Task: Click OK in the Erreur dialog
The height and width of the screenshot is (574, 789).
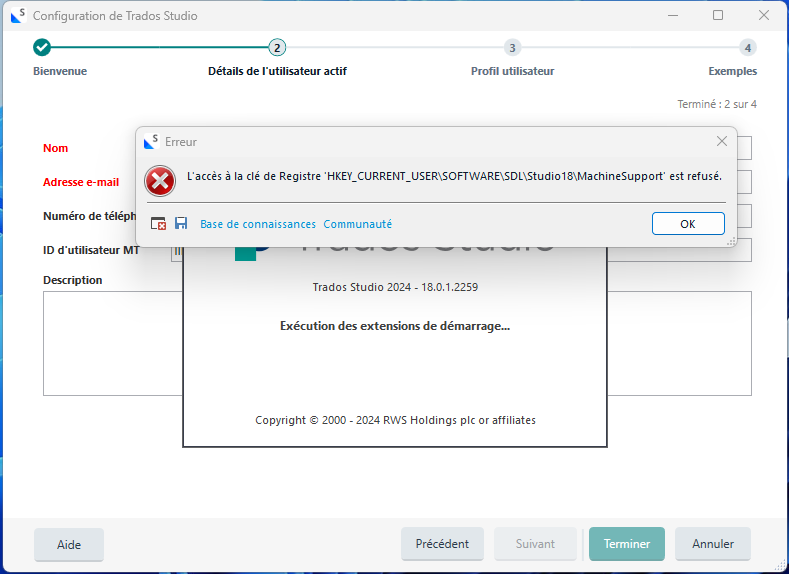Action: (688, 224)
